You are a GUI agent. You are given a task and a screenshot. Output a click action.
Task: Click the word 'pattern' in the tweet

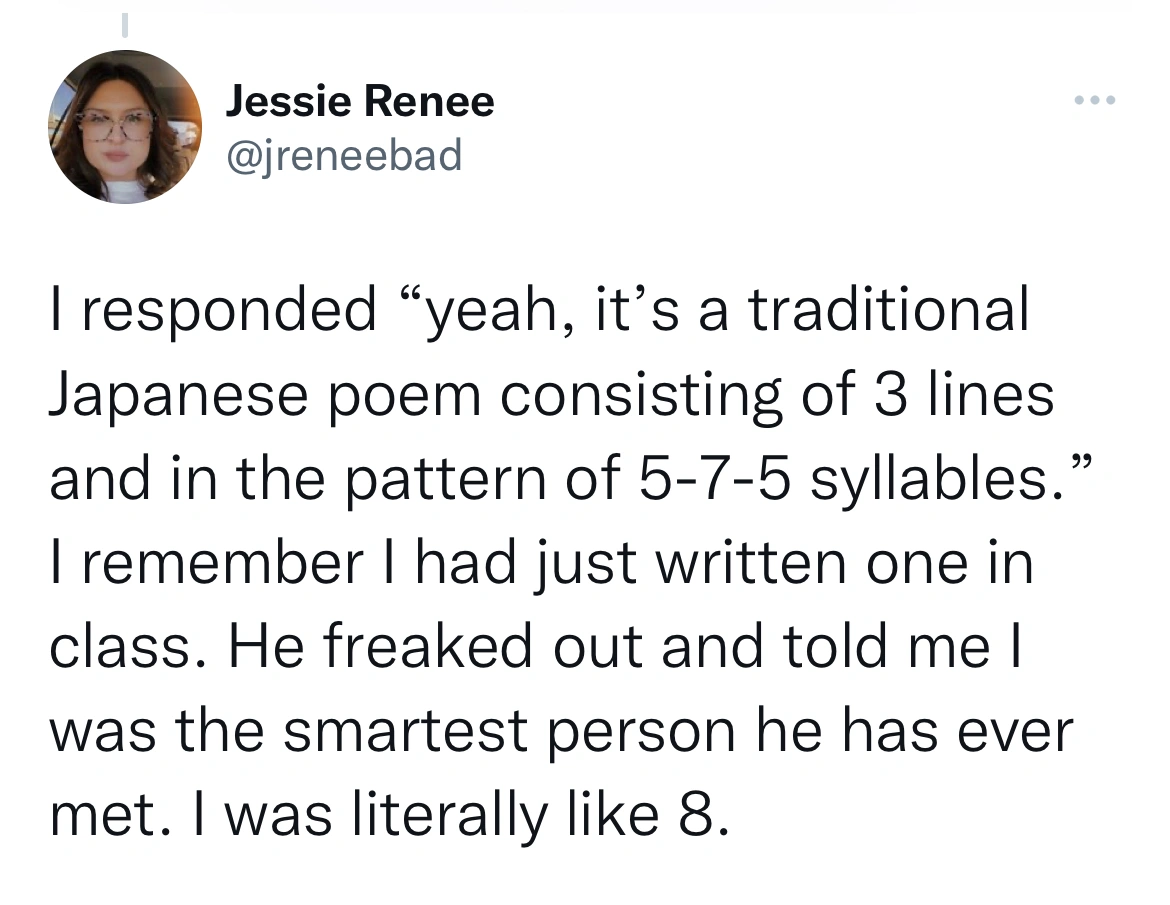(x=445, y=481)
